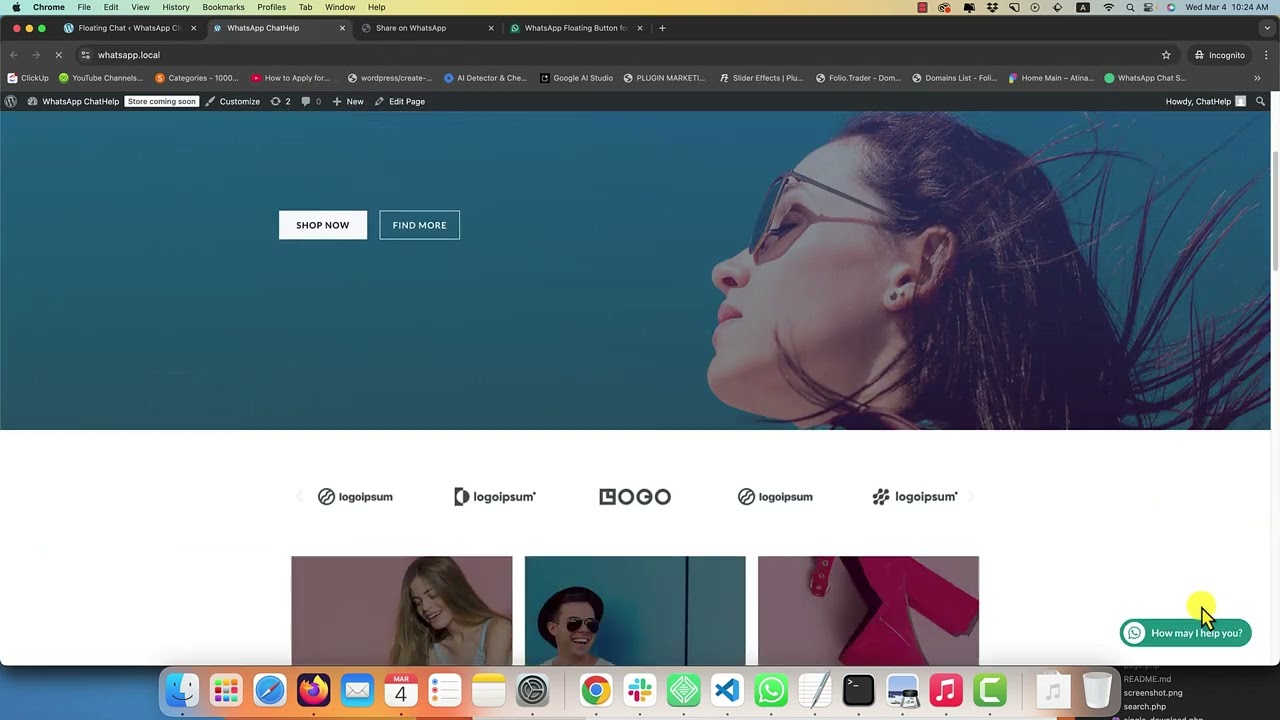Open Customize in the WP admin bar

click(x=233, y=101)
